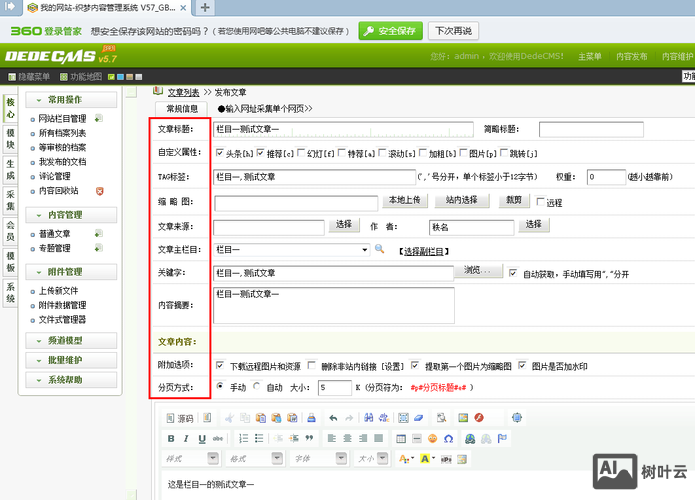Viewport: 695px width, 500px height.
Task: Open the text color picker (A icon)
Action: 406,459
